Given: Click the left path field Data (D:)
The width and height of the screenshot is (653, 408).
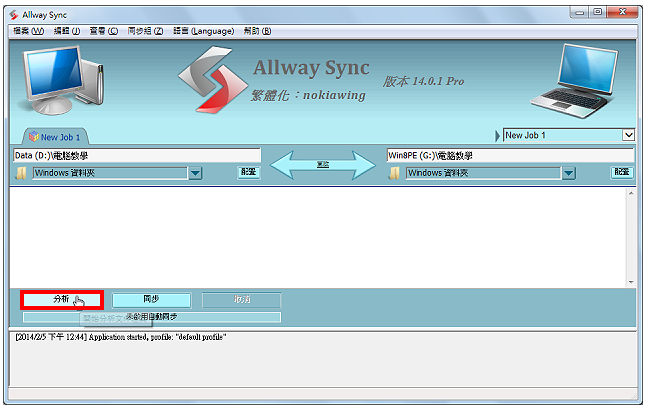Looking at the screenshot, I should coord(137,155).
